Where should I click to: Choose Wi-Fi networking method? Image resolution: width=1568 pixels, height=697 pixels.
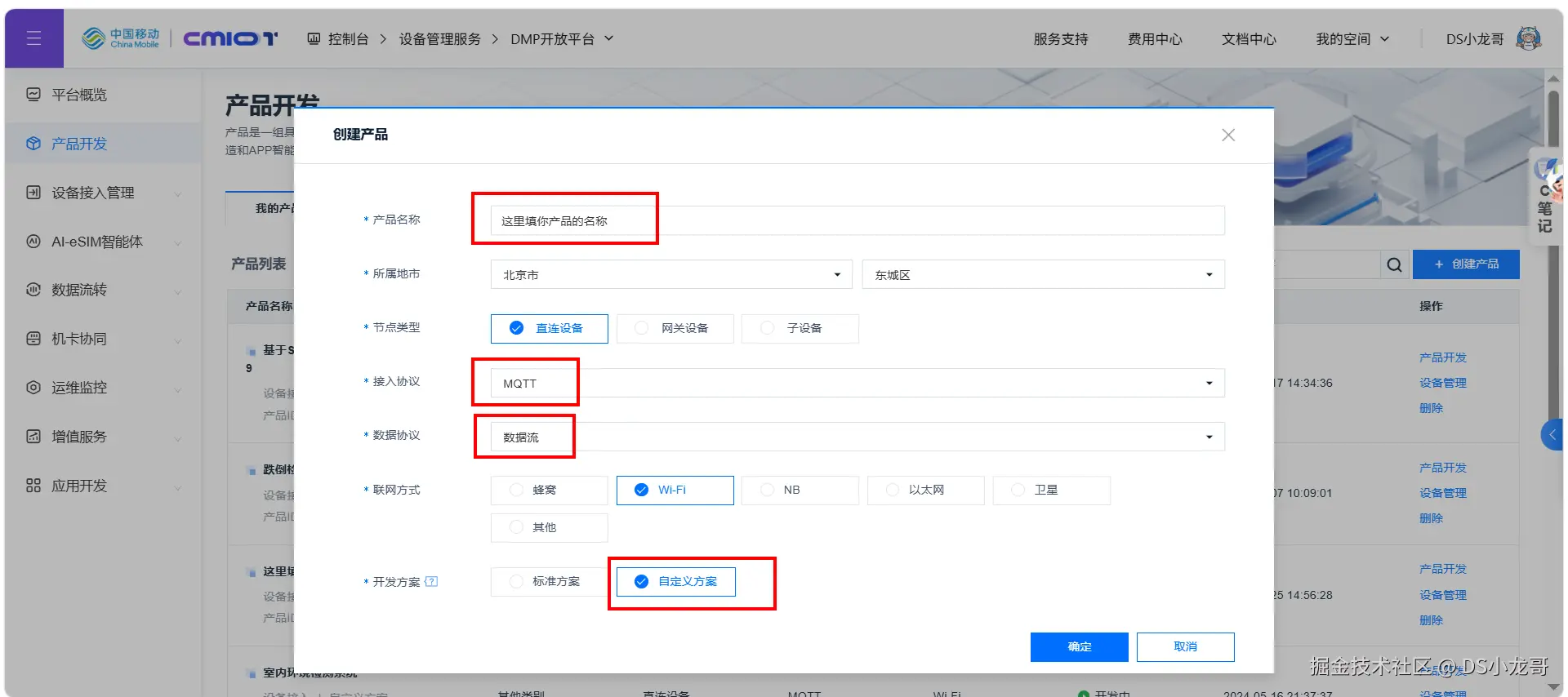pos(675,490)
